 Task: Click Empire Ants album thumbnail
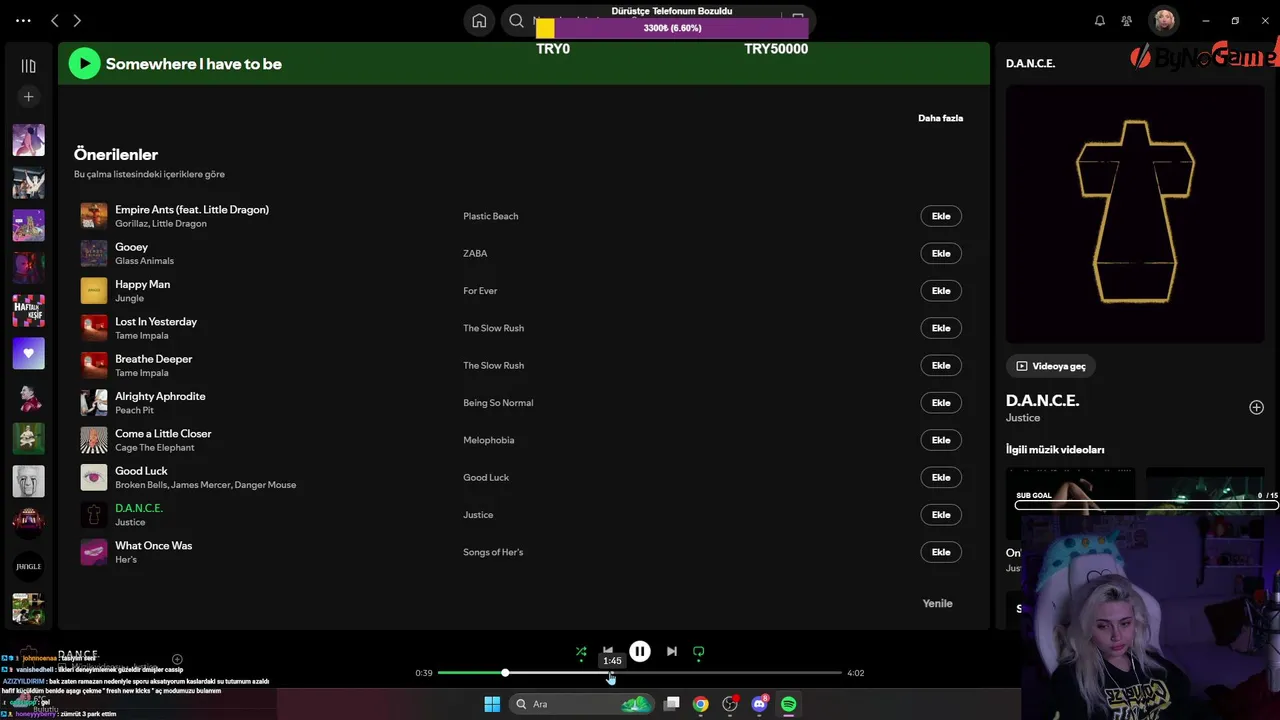coord(94,216)
